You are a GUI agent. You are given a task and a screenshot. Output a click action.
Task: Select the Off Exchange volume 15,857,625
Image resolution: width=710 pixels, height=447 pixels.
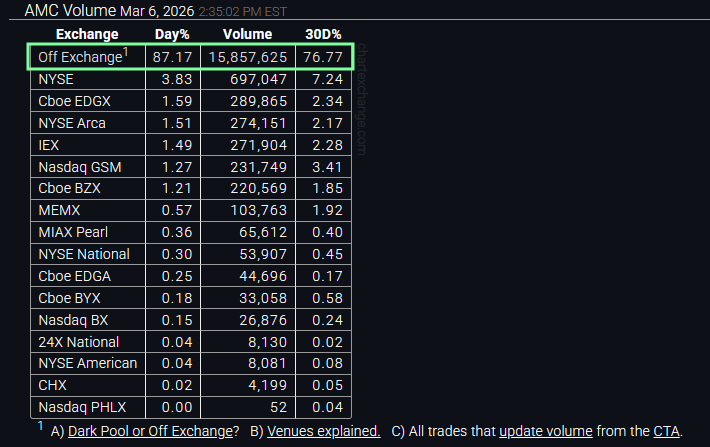248,57
